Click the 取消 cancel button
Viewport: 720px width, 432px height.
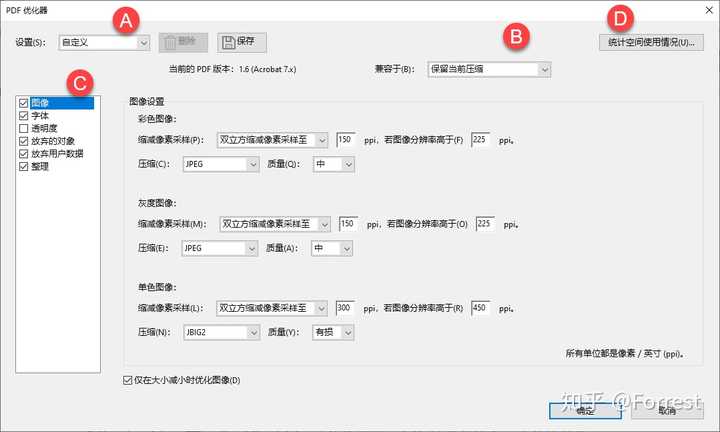(667, 410)
